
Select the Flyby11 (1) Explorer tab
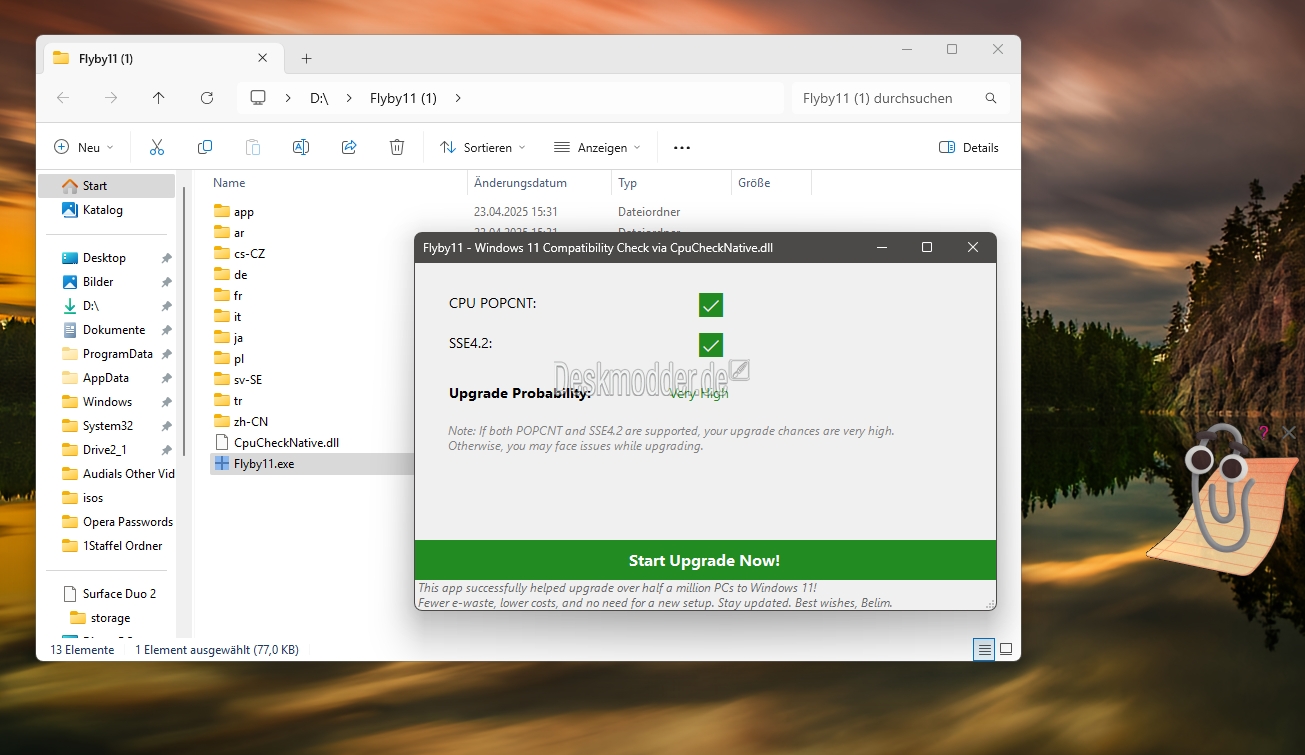(161, 58)
